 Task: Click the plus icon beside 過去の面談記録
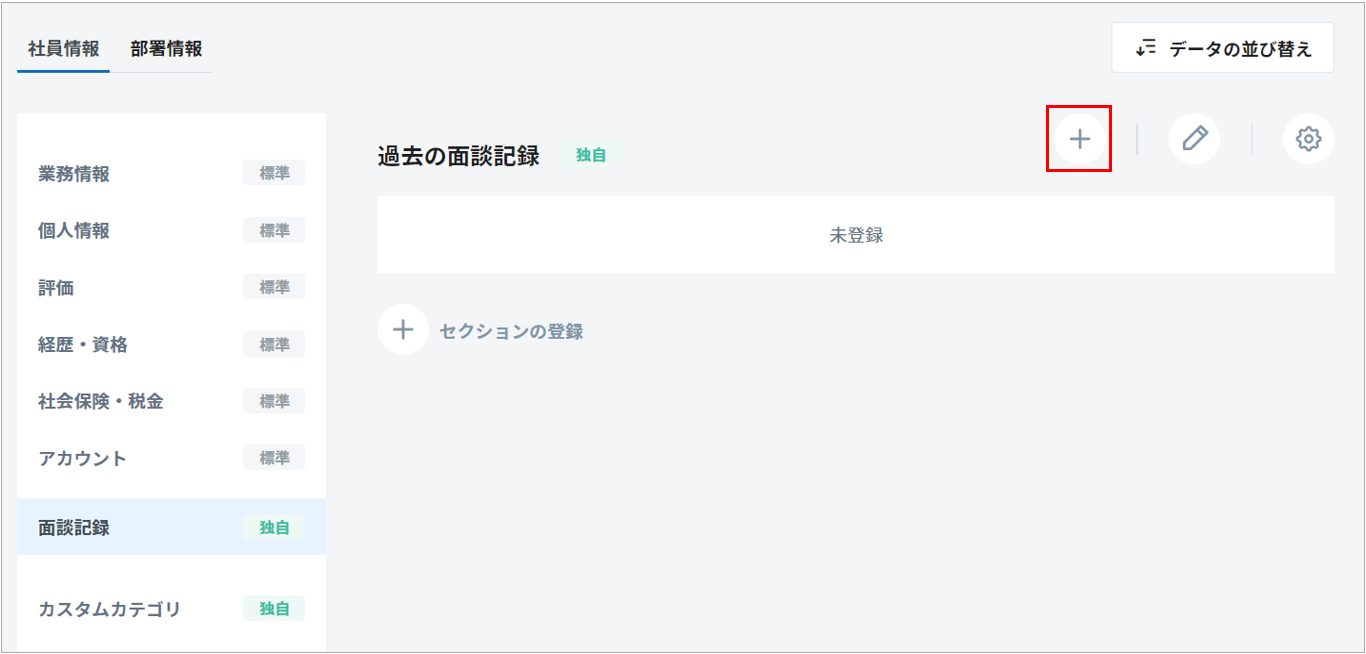(x=1079, y=139)
